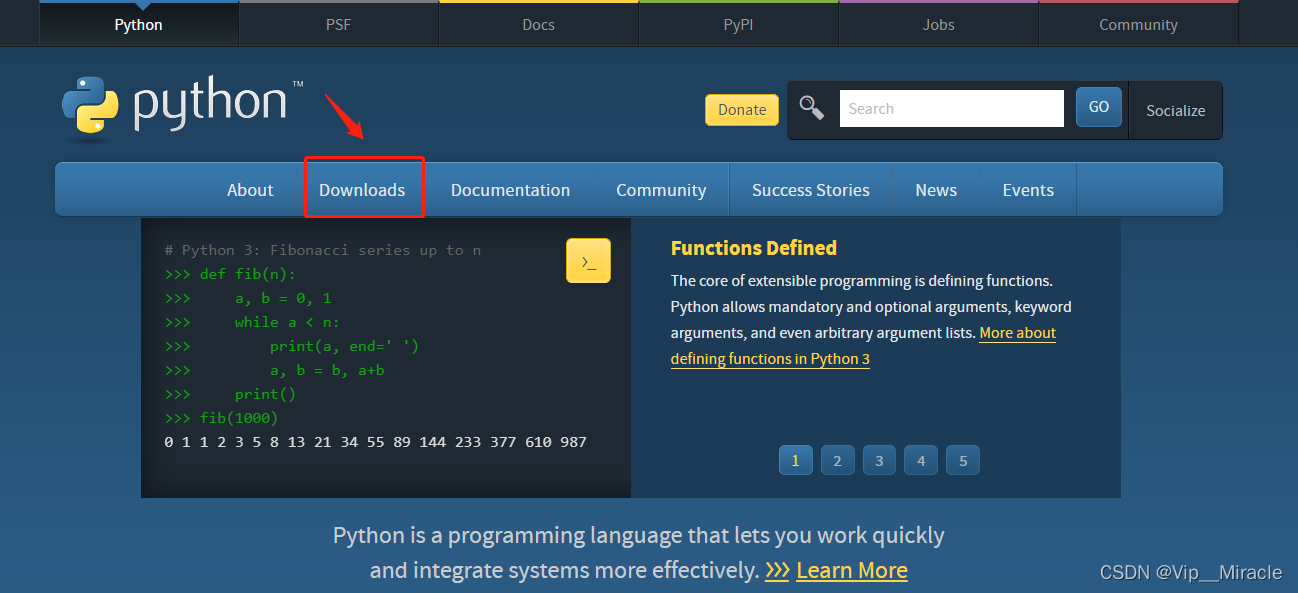Click the 'a, b = b, a+b' code line

click(x=275, y=370)
